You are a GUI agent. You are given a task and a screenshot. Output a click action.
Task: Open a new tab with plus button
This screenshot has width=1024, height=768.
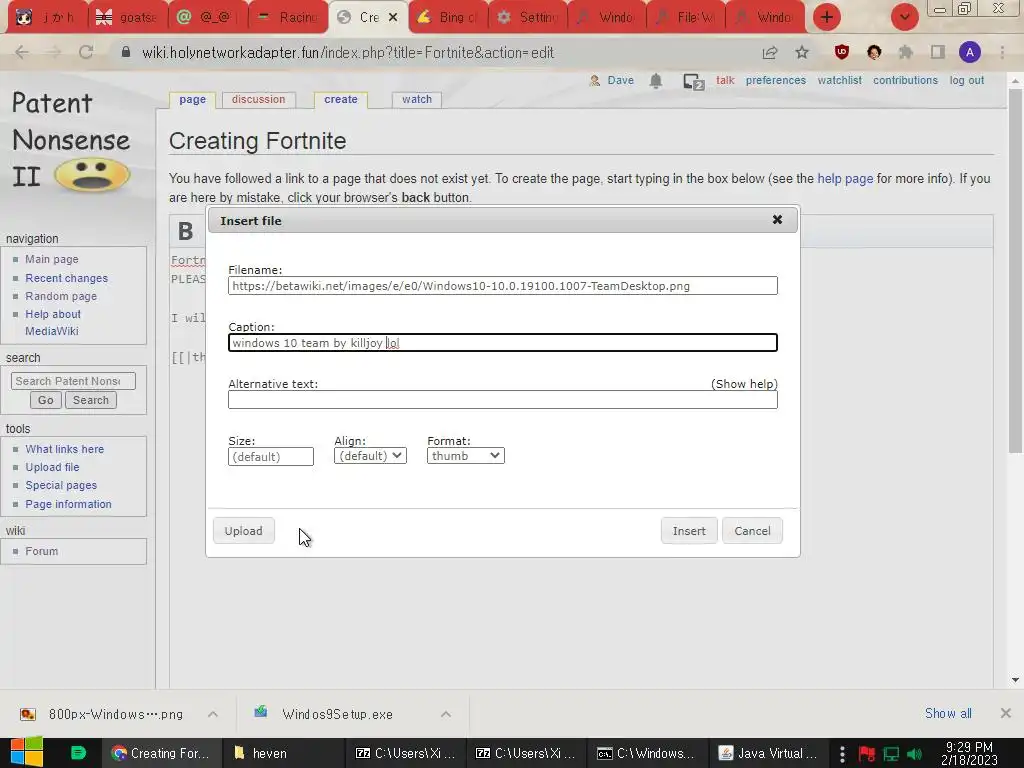(827, 17)
